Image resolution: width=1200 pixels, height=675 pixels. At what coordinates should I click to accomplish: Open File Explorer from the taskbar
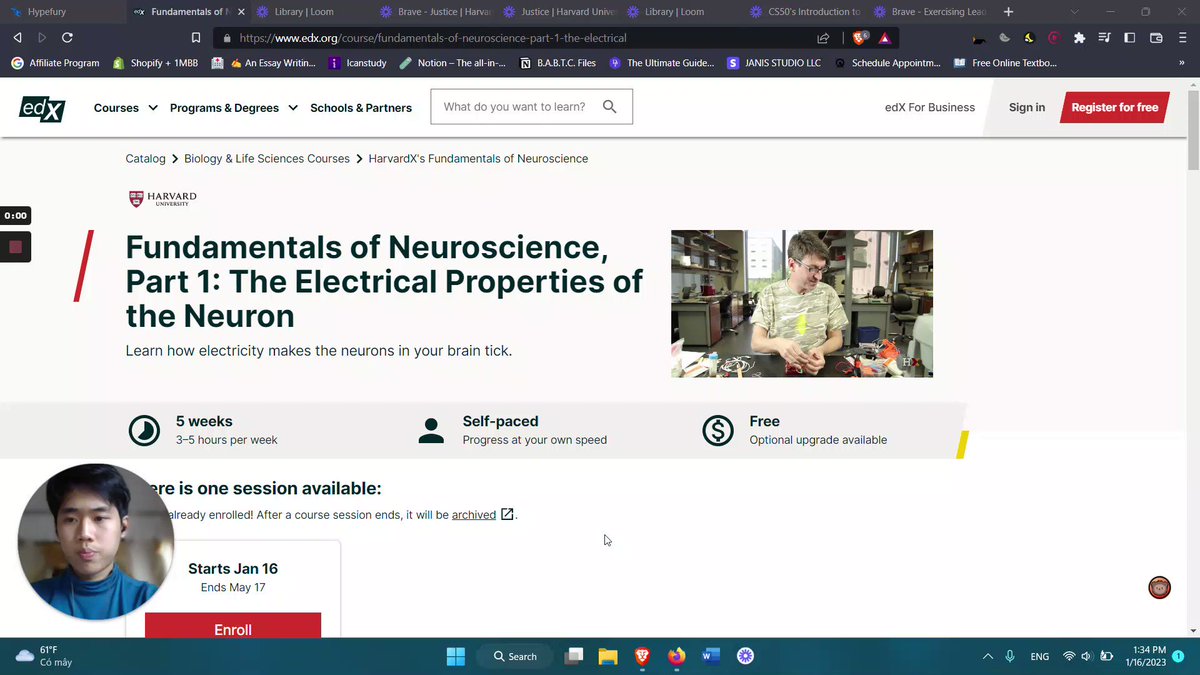tap(608, 656)
